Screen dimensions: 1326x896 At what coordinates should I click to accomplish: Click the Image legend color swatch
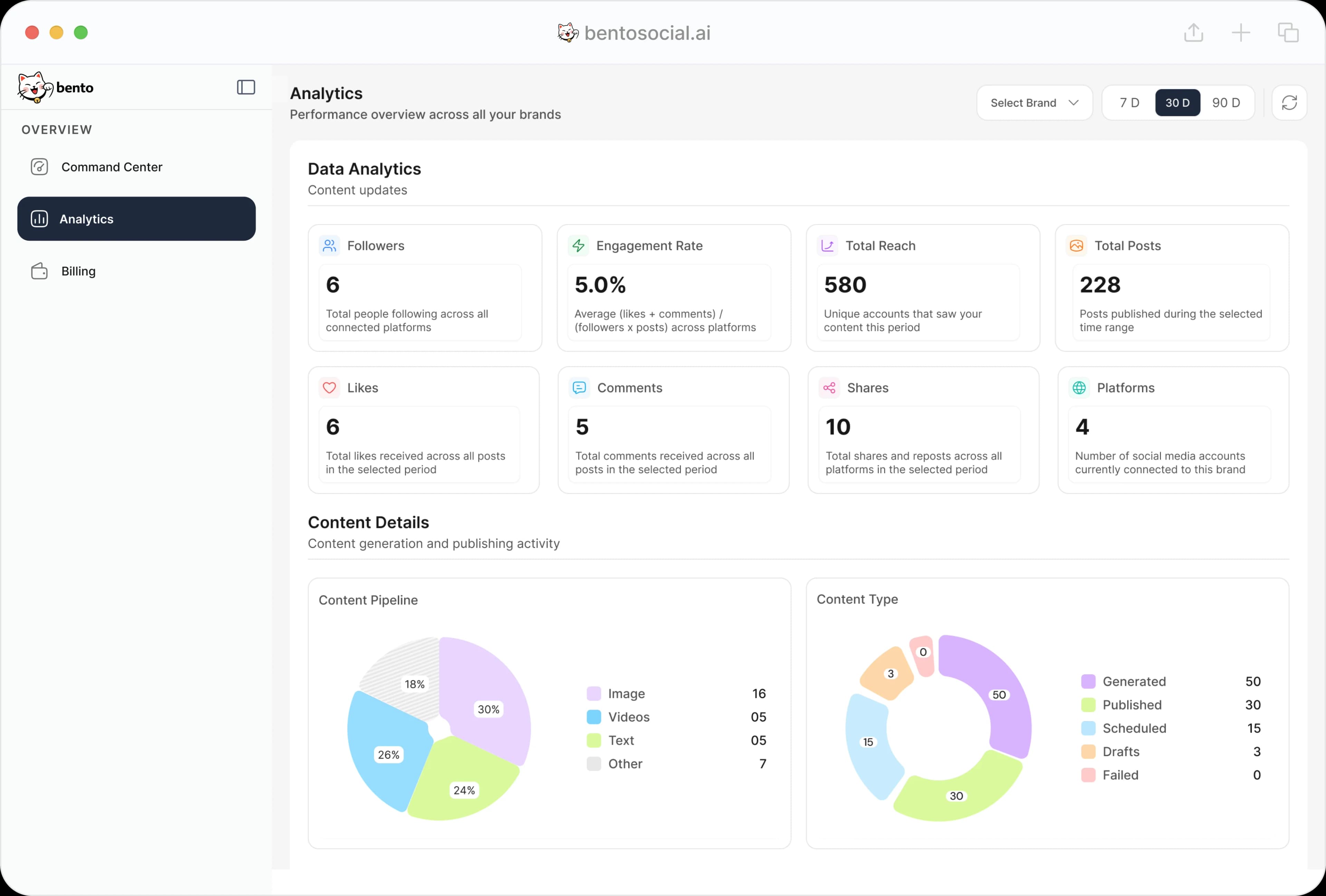pos(593,693)
